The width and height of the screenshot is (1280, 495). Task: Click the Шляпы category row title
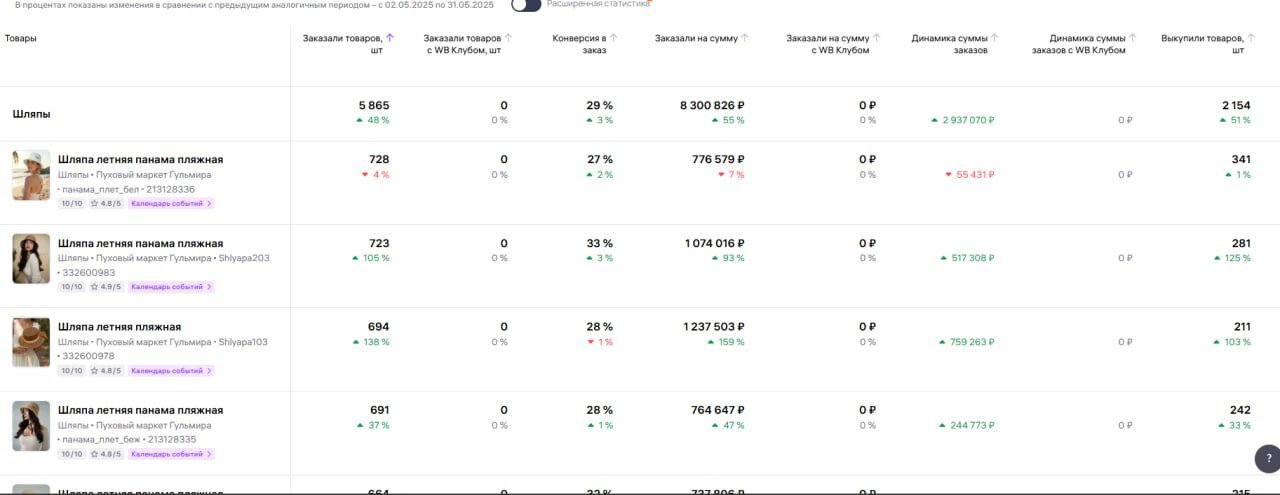pos(32,114)
